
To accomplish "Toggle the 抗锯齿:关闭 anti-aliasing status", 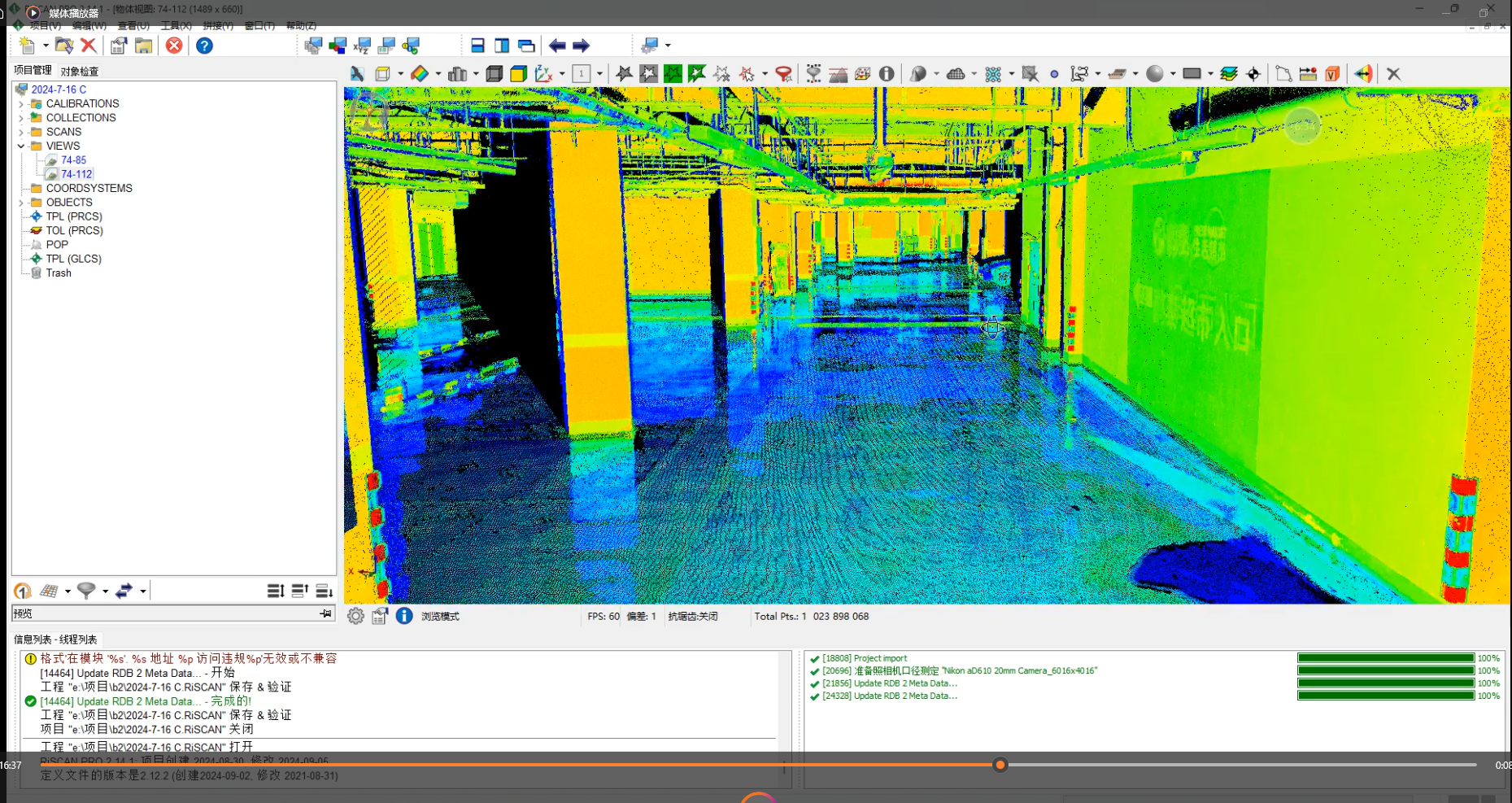I will 692,617.
